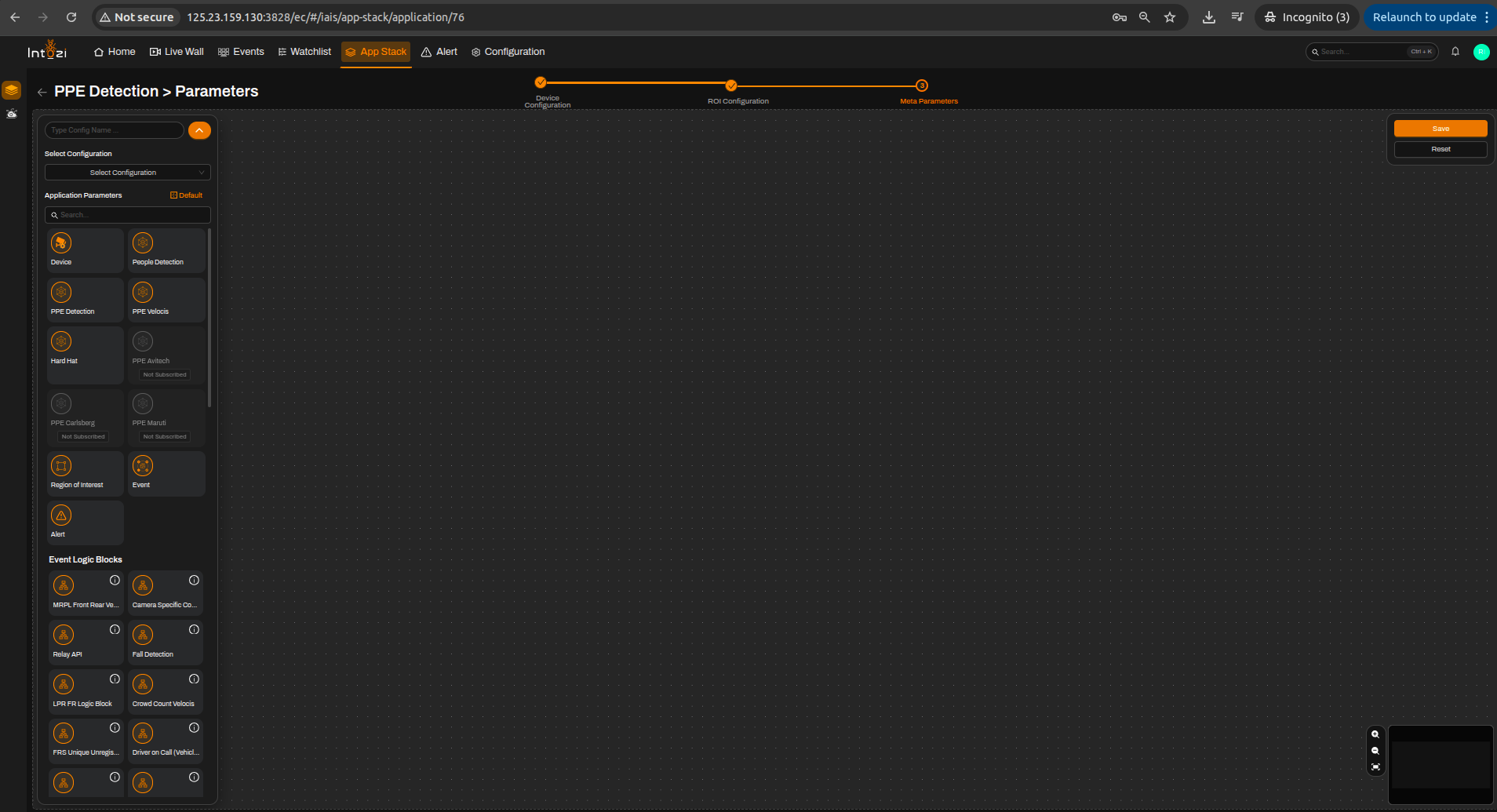This screenshot has height=812, width=1497.
Task: Focus the top-right global search box
Action: (x=1371, y=52)
